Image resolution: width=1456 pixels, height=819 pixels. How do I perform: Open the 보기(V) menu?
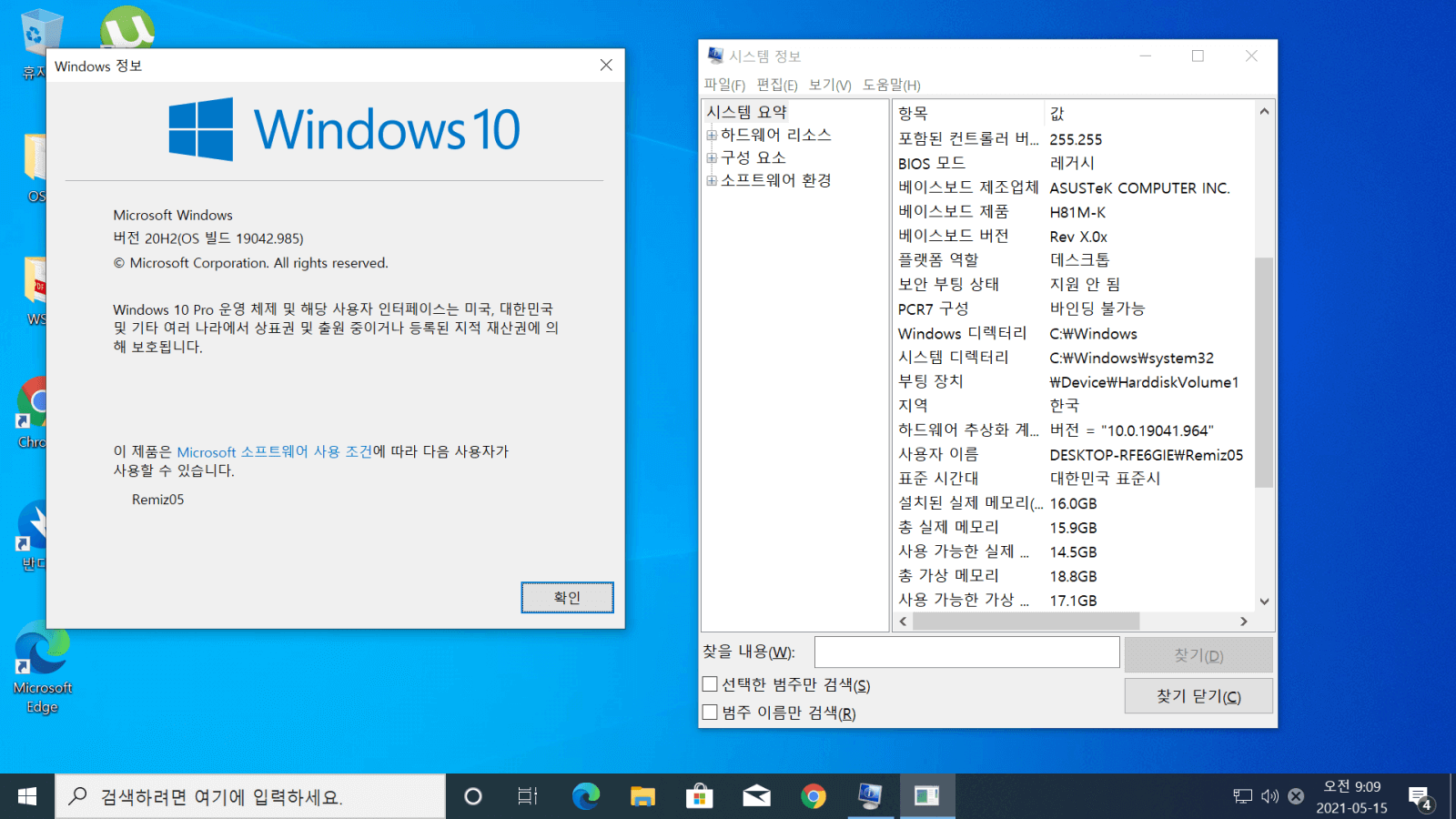click(830, 85)
